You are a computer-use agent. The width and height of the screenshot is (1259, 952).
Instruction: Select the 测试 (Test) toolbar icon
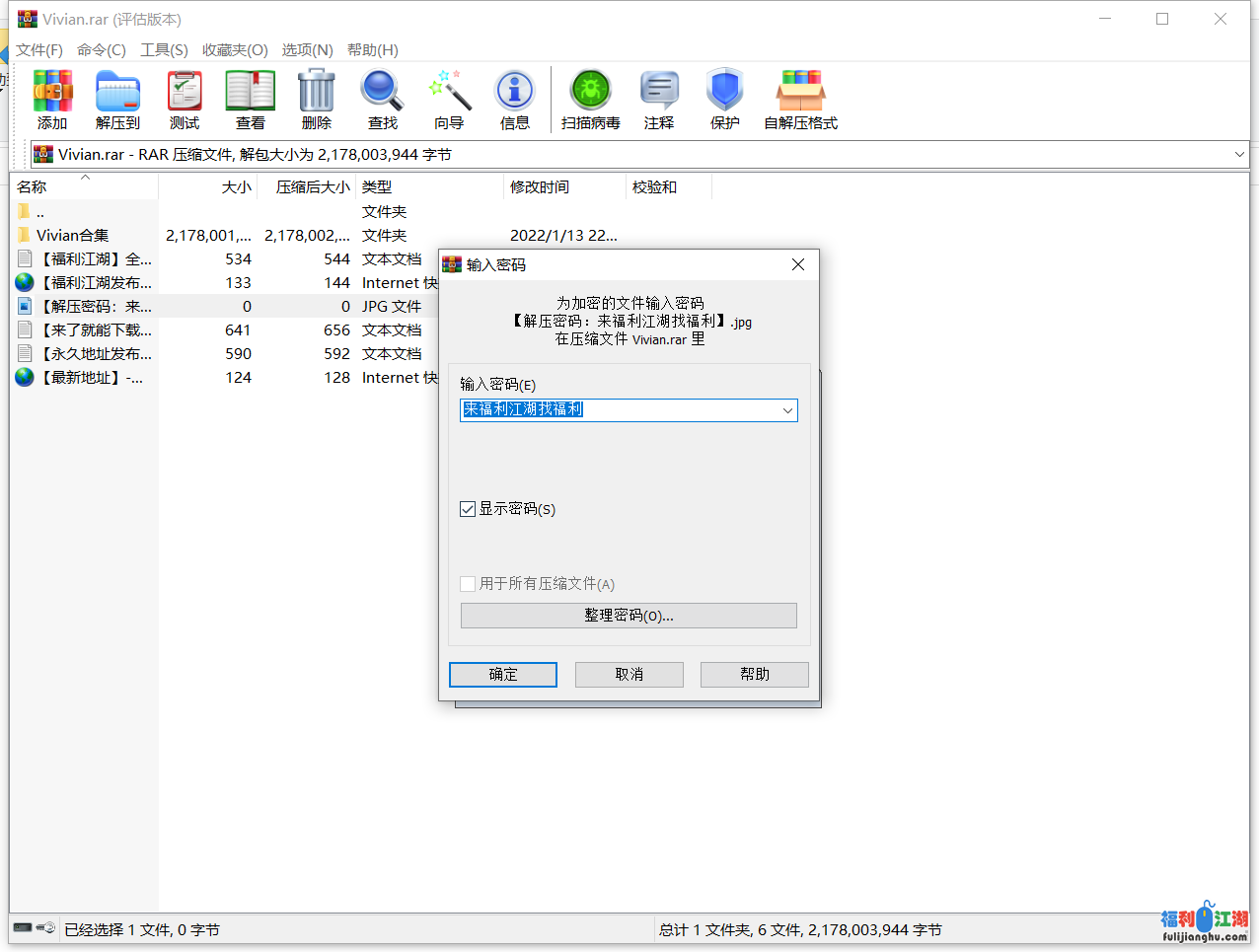click(184, 92)
